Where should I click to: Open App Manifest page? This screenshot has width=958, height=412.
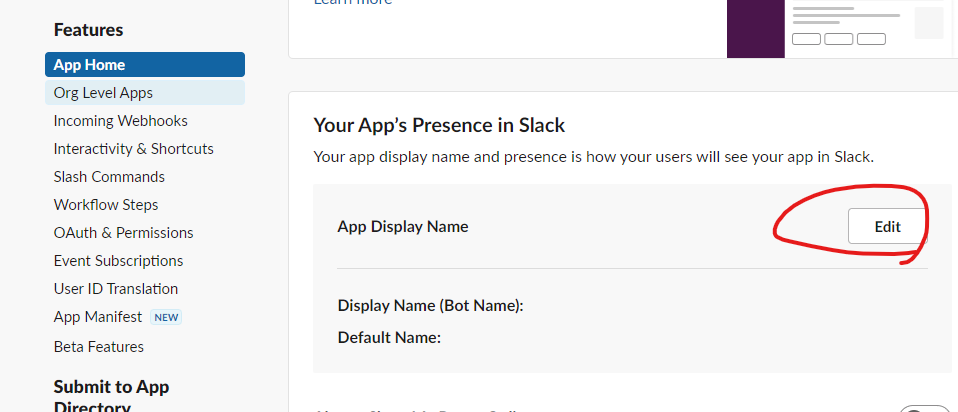tap(98, 317)
